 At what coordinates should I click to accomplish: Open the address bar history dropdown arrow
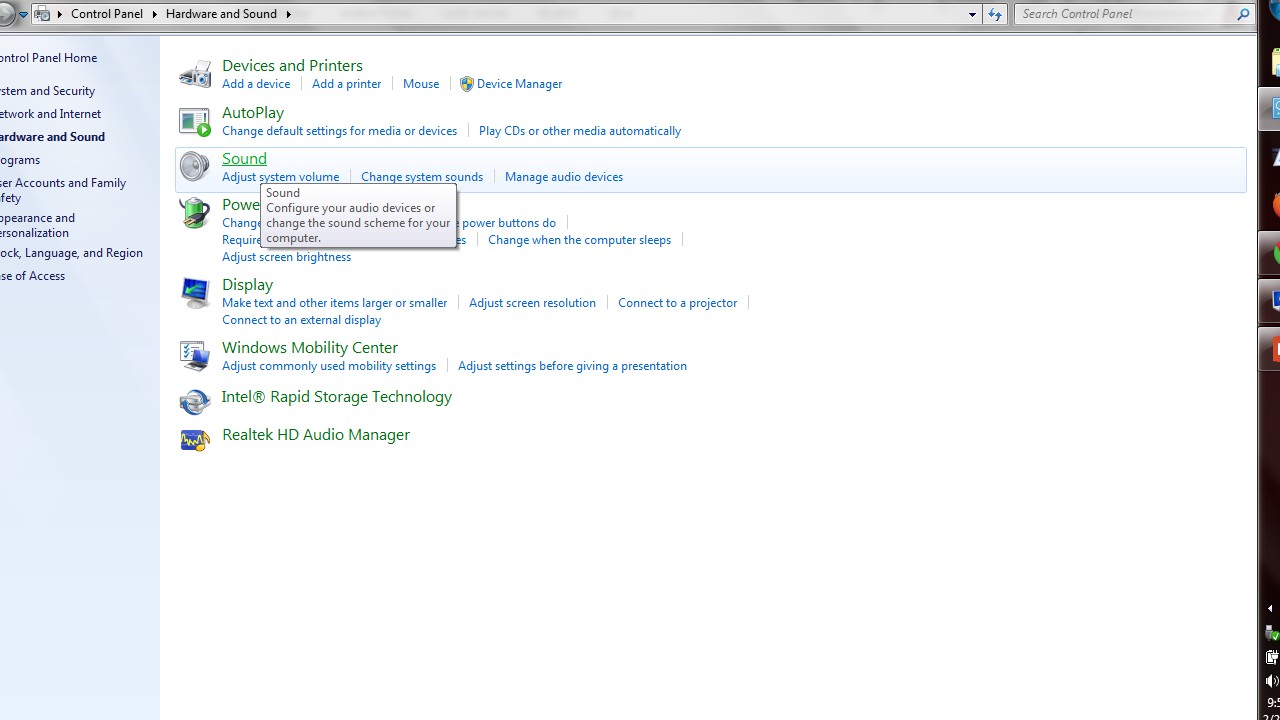point(972,14)
